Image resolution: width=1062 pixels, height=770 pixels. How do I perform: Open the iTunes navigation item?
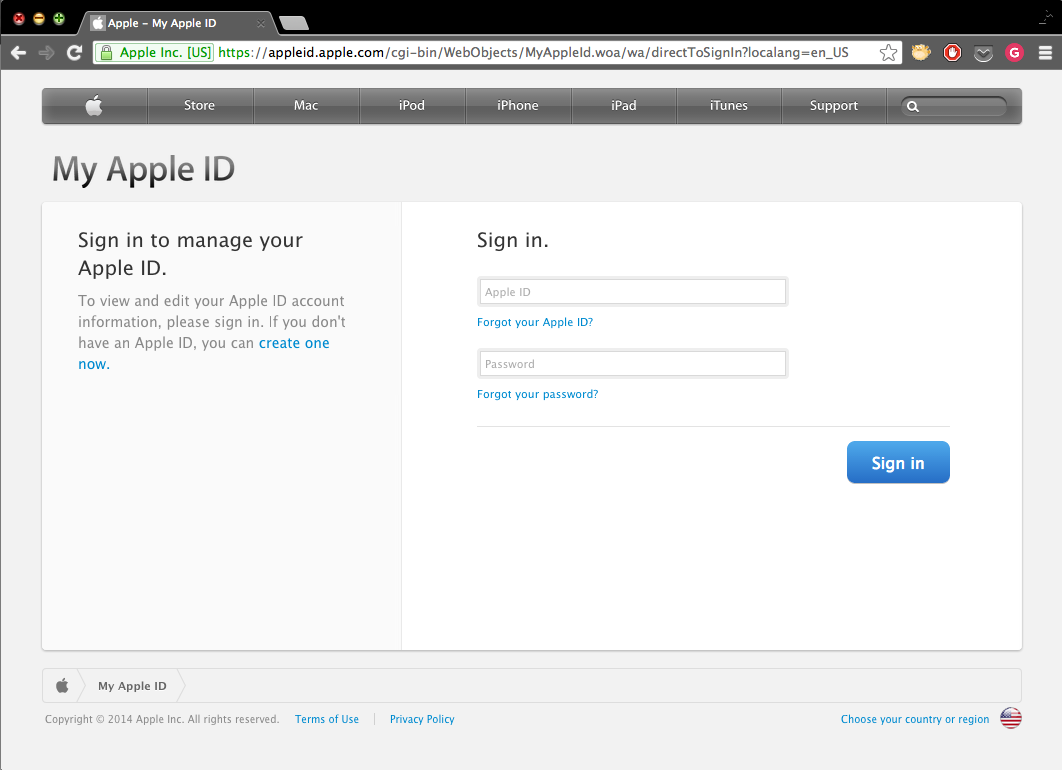coord(729,106)
